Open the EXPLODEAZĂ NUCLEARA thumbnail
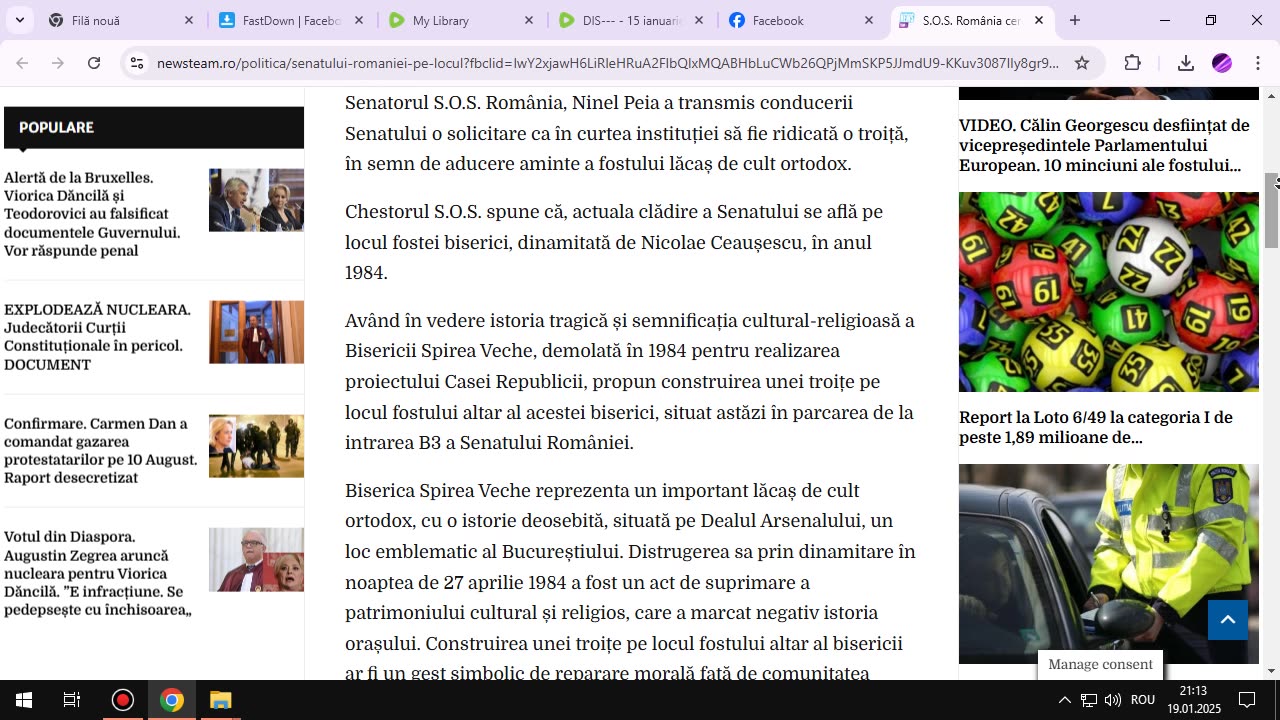 coord(256,332)
